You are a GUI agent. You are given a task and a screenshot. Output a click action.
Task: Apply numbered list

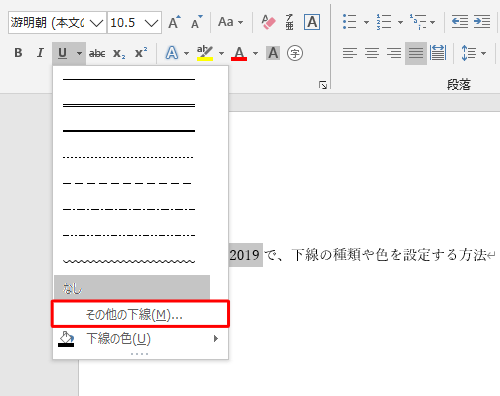click(384, 22)
